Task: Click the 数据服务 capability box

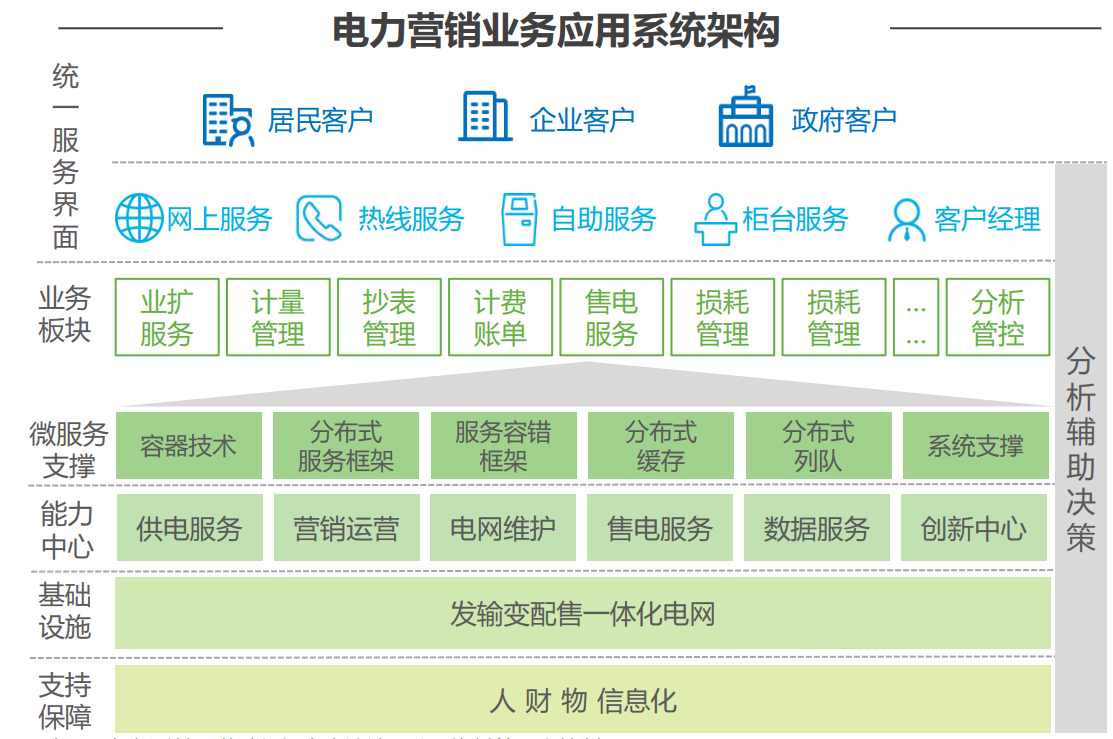Action: pos(816,528)
